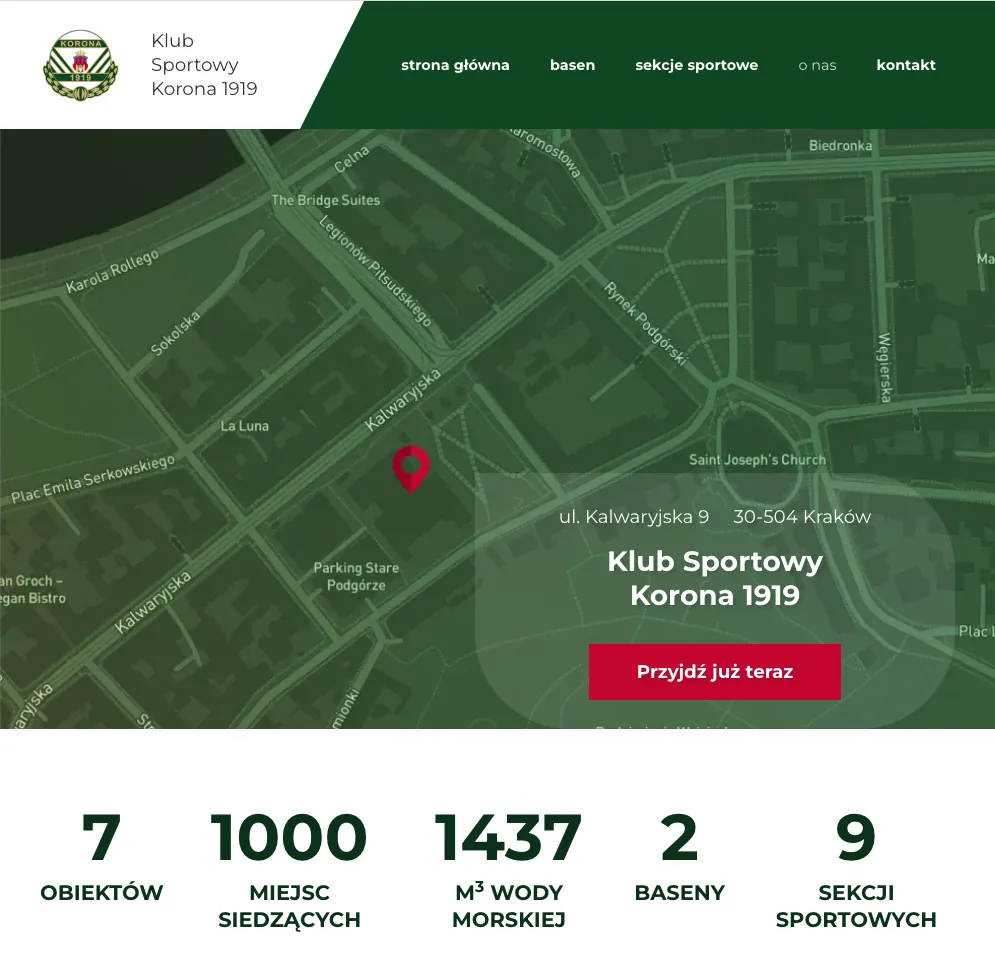Click the "1000 MIEJSC SIEDZĄCYCH" statistic

(x=289, y=870)
